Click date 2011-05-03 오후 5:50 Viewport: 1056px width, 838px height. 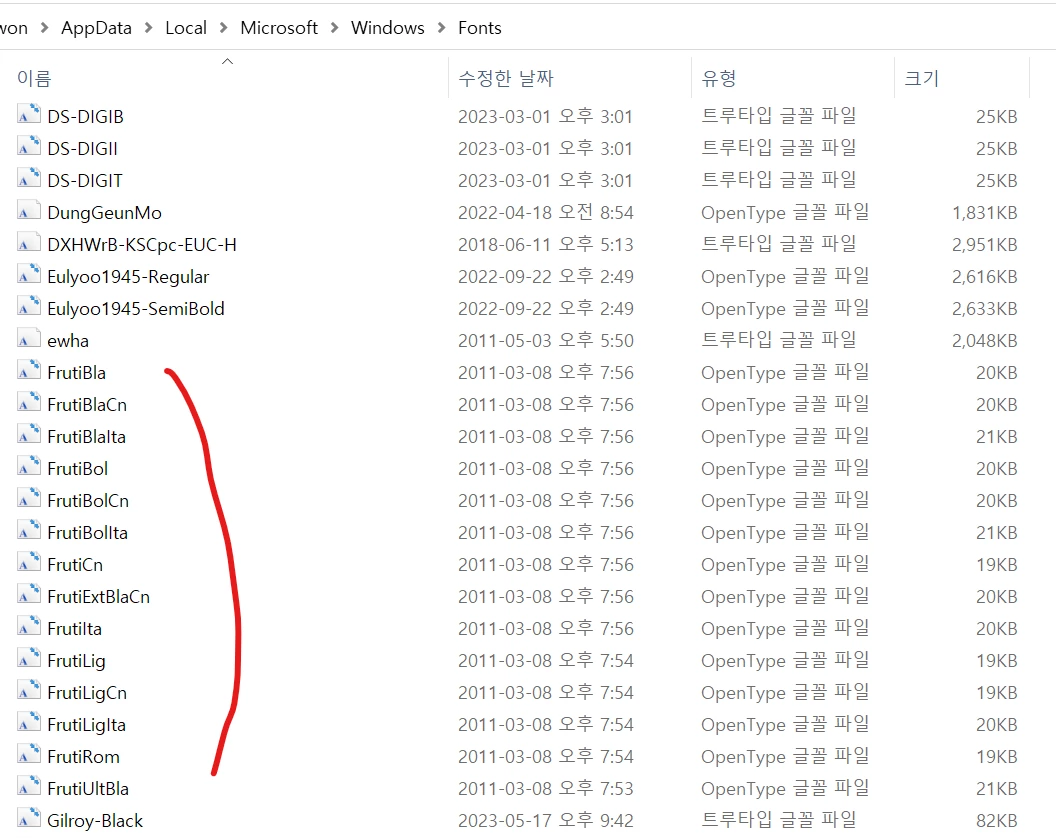pyautogui.click(x=546, y=341)
